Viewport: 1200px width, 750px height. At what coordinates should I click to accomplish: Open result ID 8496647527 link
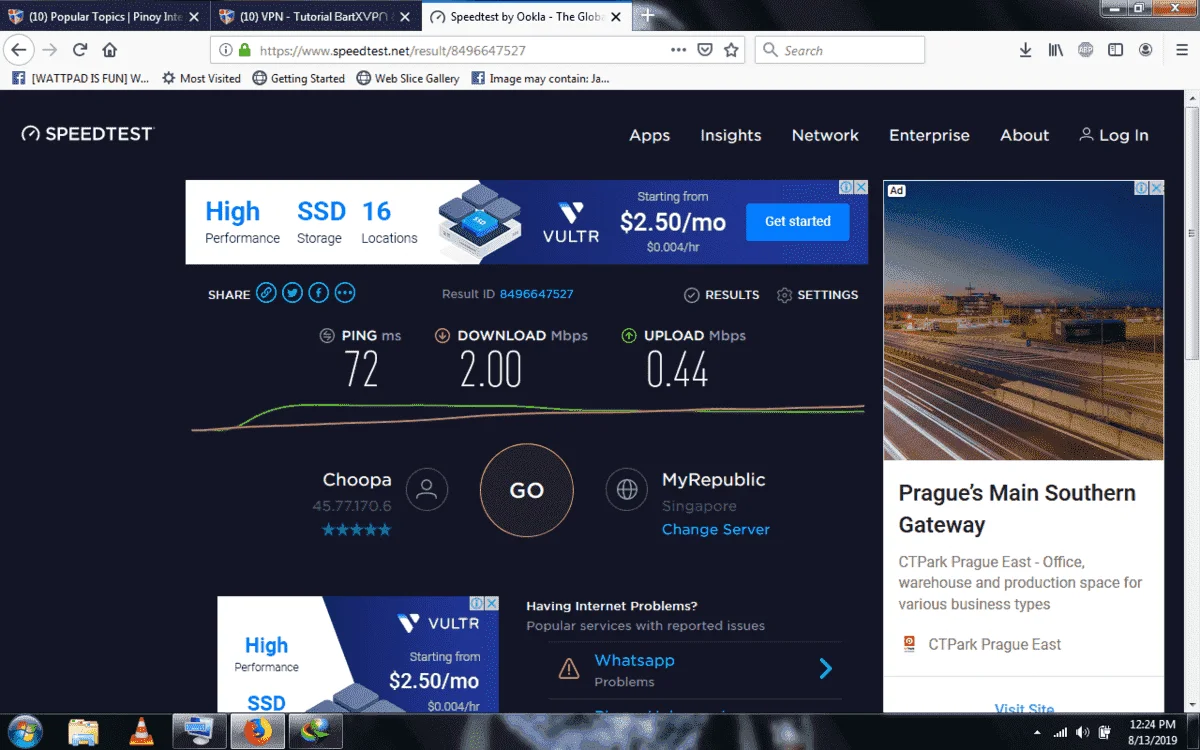click(536, 294)
